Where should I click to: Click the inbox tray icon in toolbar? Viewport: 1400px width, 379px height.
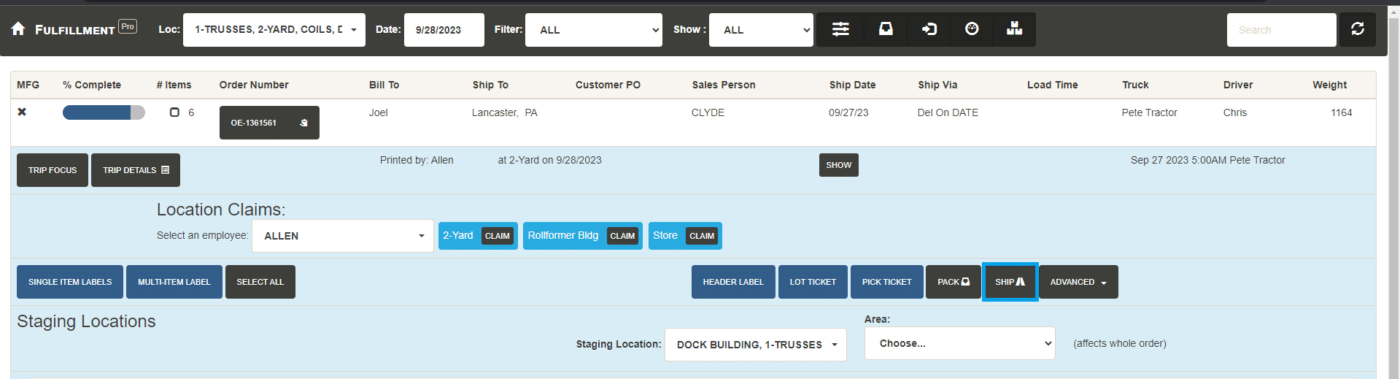click(885, 30)
